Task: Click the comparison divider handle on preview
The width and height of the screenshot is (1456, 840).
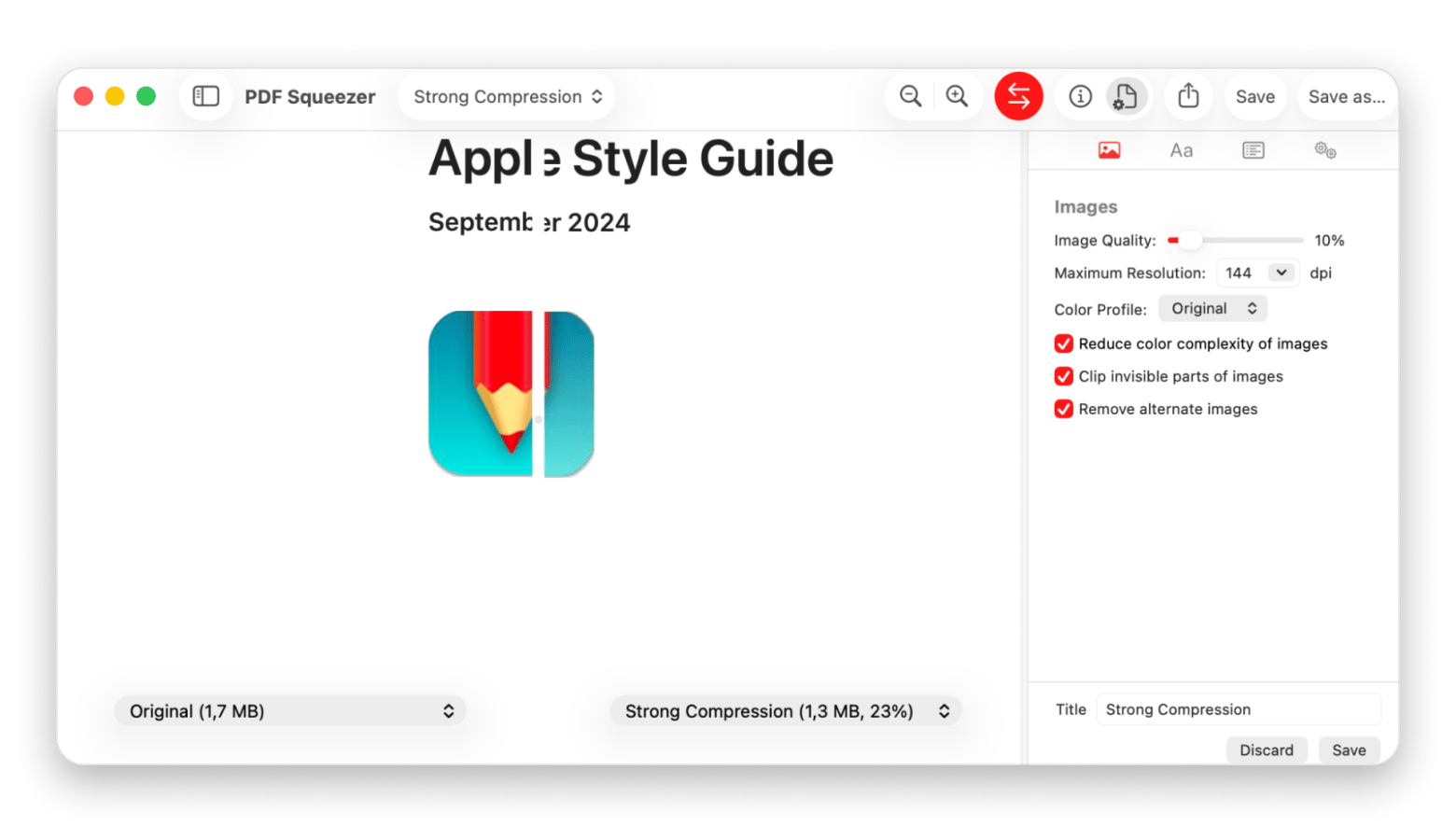Action: tap(539, 420)
